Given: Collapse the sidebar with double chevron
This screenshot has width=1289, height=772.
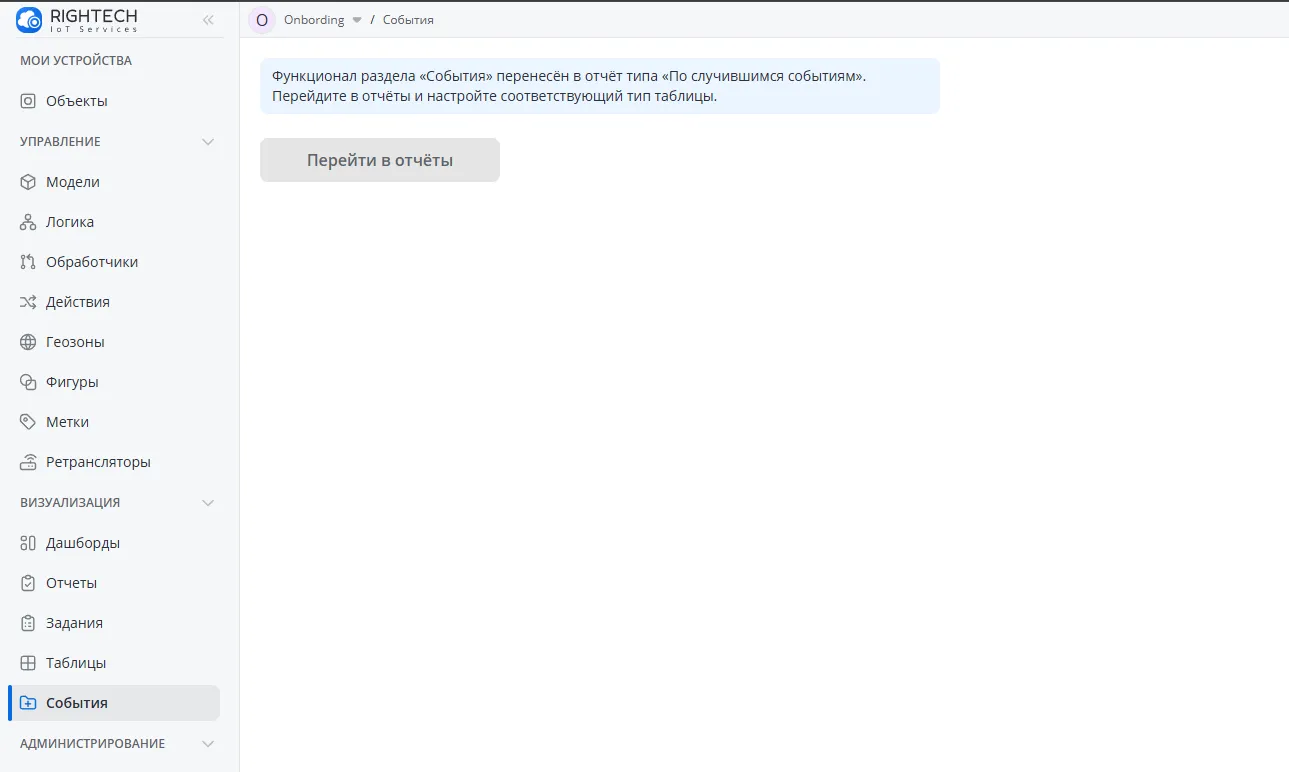Looking at the screenshot, I should coord(208,20).
